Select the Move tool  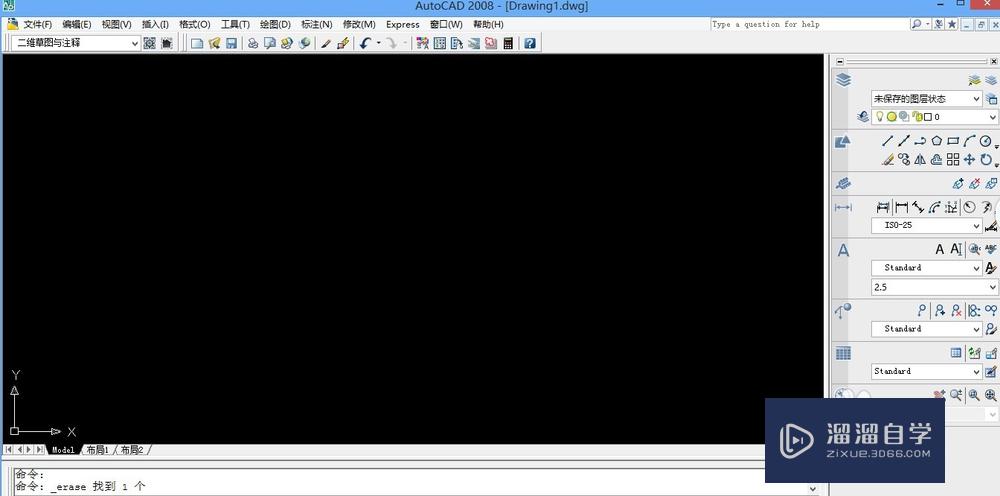(x=969, y=159)
